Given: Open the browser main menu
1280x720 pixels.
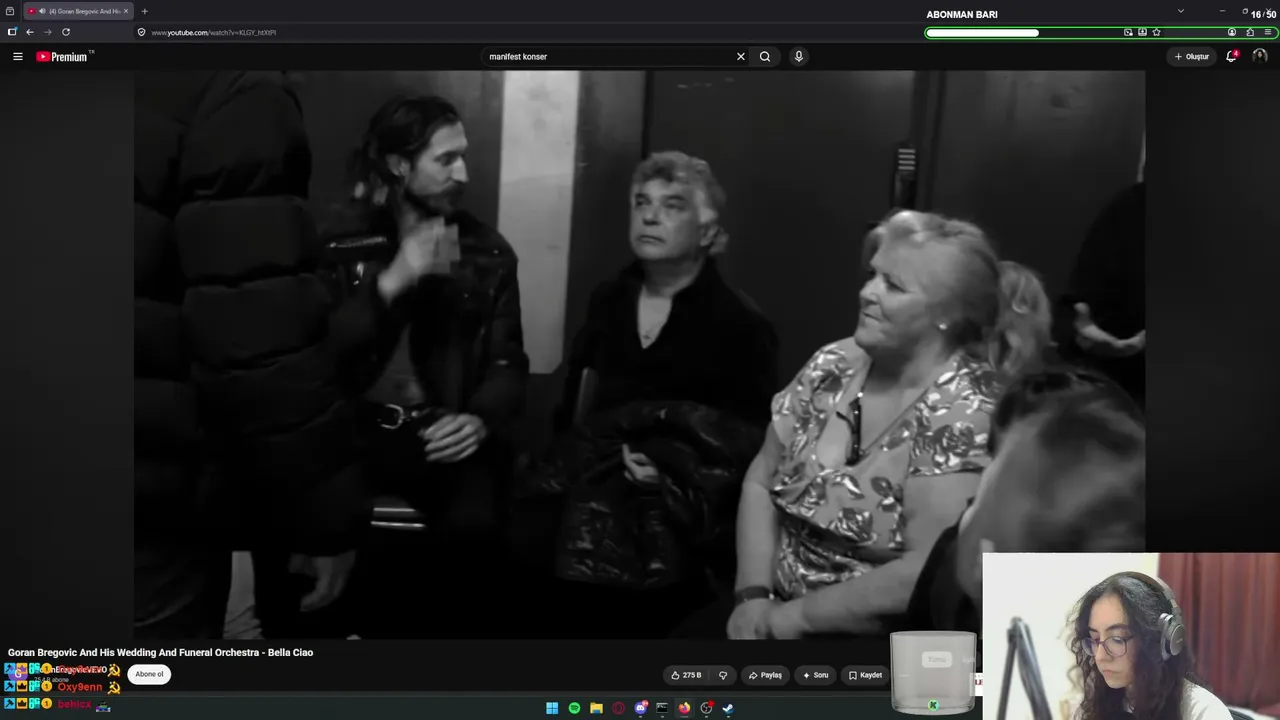Looking at the screenshot, I should coord(1268,32).
